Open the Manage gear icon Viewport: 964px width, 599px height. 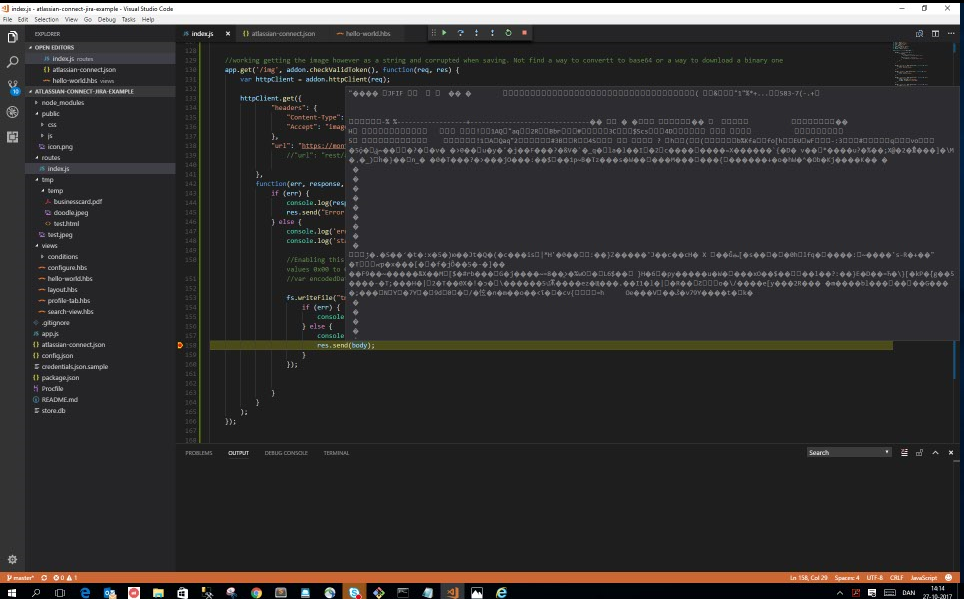point(12,559)
